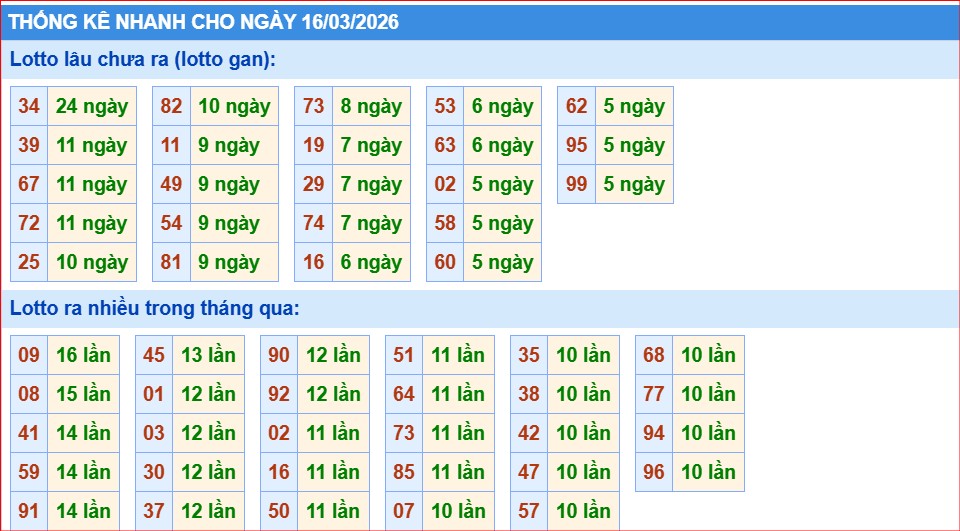The height and width of the screenshot is (531, 960).
Task: Select lotto number 45
Action: 154,355
